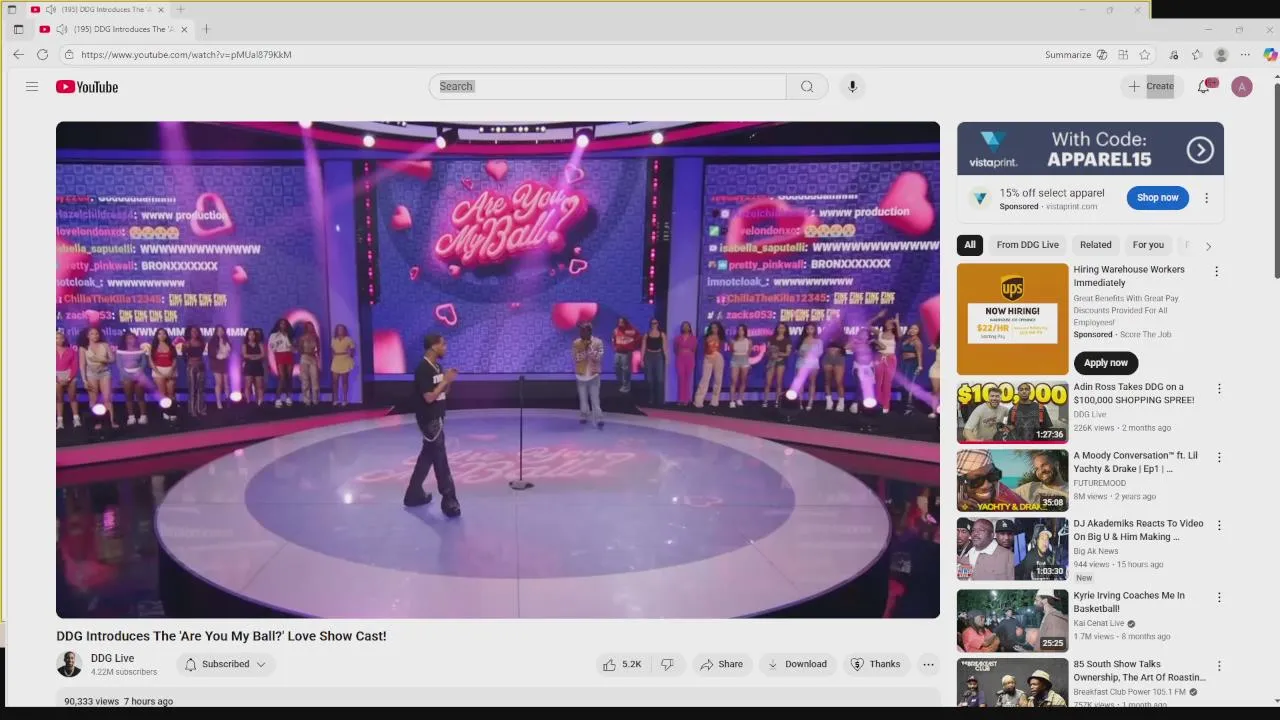The height and width of the screenshot is (720, 1280).
Task: Add this page to favorites star
Action: pyautogui.click(x=1145, y=55)
